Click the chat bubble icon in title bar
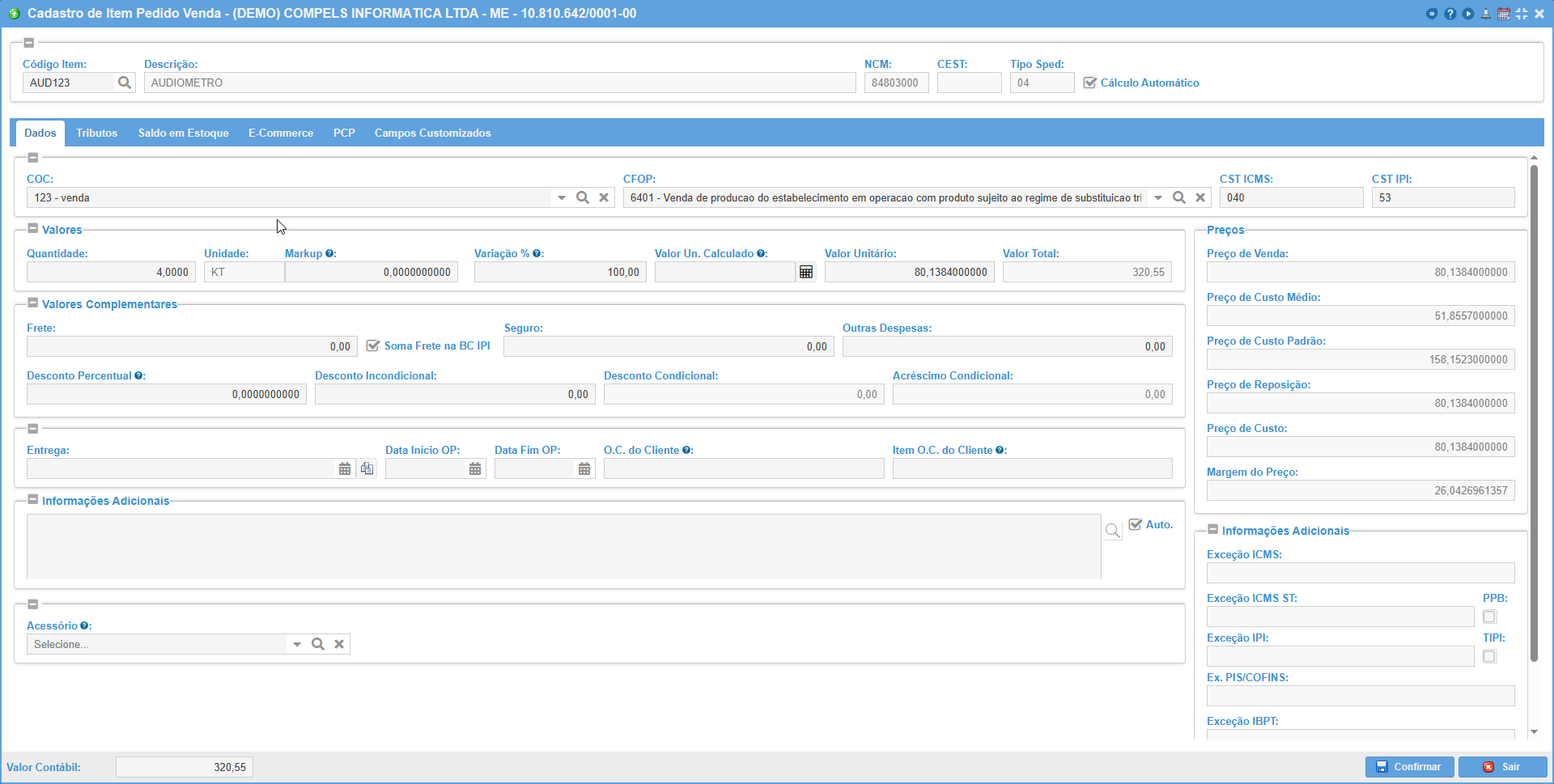This screenshot has height=784, width=1554. tap(1432, 14)
